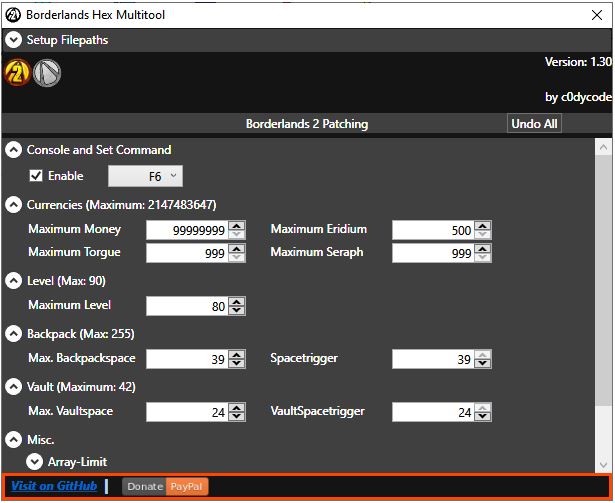The image size is (615, 503).
Task: Collapse the Backpack (Max: 255) section
Action: point(13,334)
